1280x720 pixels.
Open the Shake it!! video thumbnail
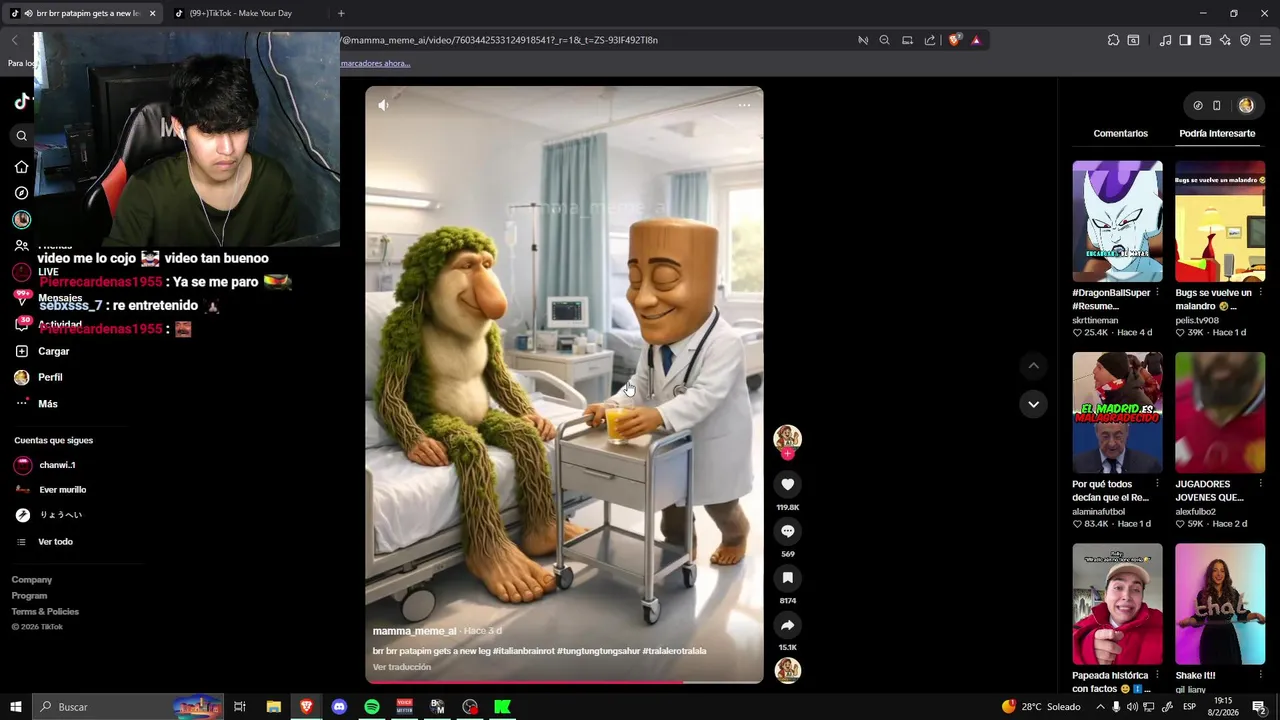1220,604
